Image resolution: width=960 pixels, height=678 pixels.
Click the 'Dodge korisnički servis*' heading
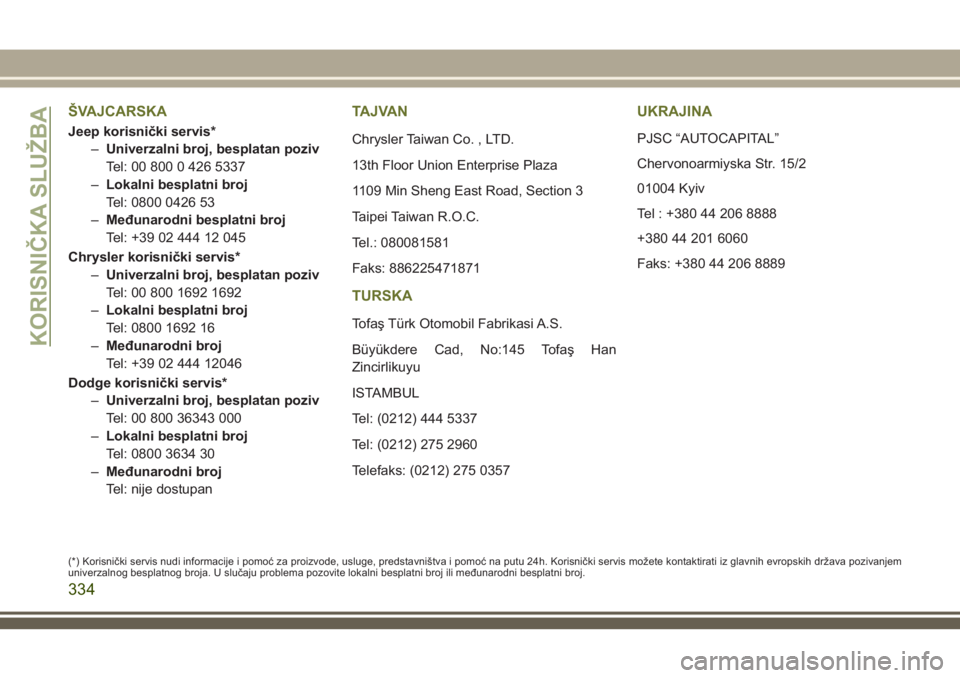(x=148, y=383)
